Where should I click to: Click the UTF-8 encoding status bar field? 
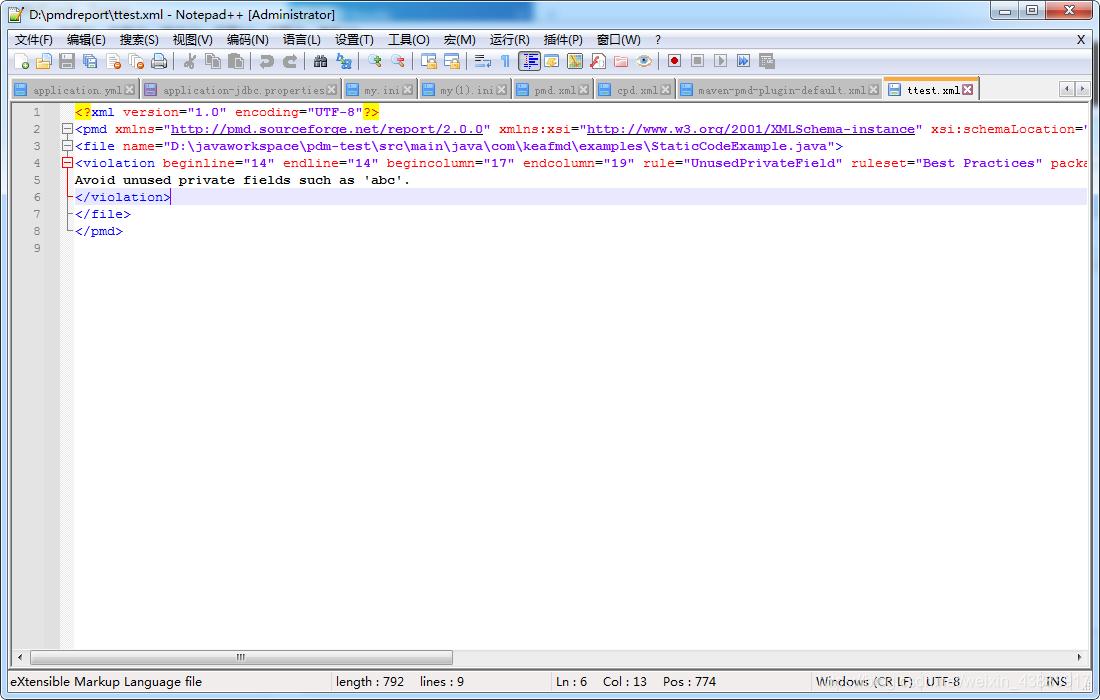pyautogui.click(x=941, y=682)
